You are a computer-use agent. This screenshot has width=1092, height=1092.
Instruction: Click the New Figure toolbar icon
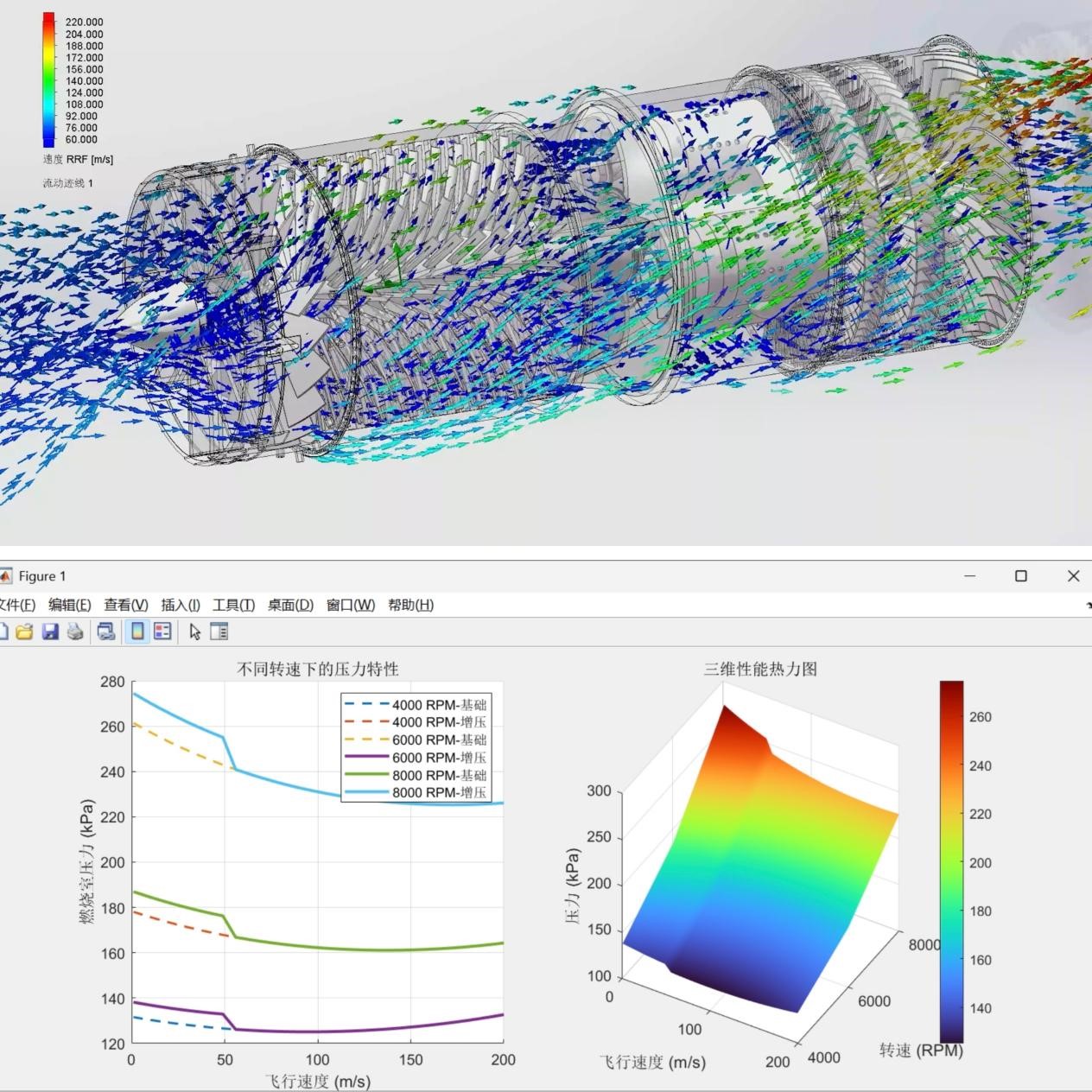tap(3, 632)
